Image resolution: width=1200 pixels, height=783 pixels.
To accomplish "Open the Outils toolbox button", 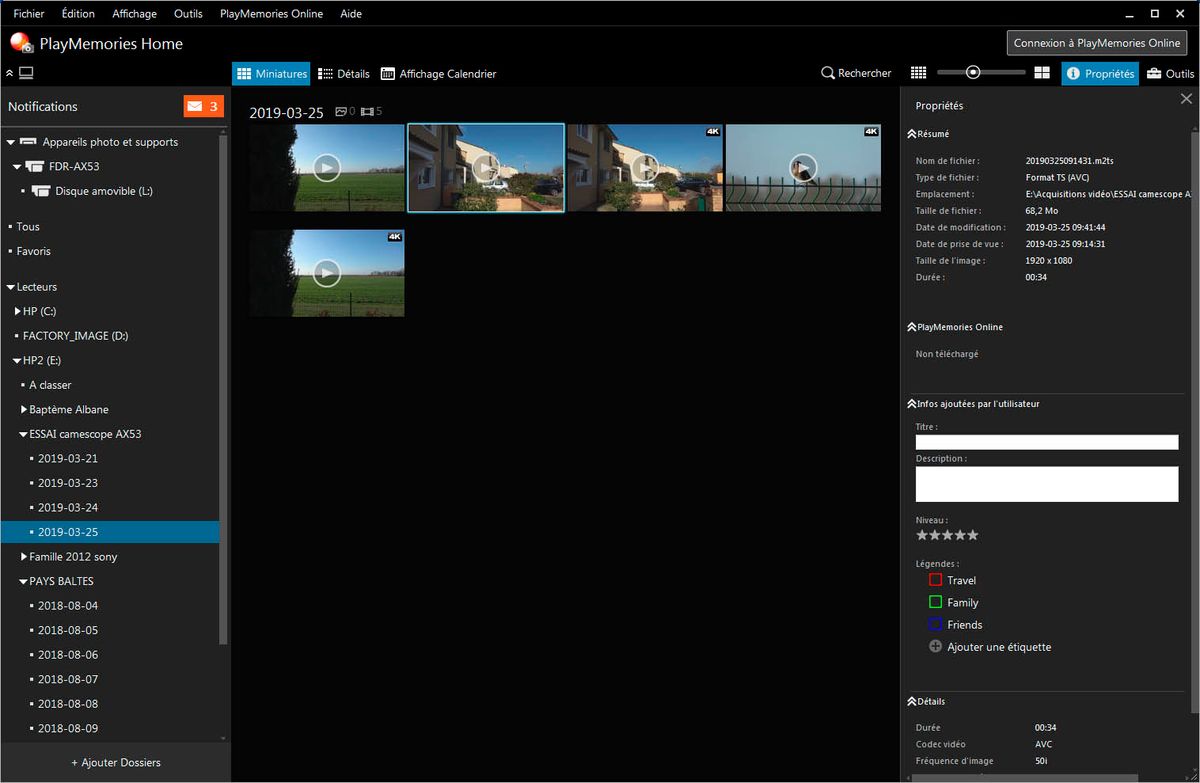I will point(1170,73).
